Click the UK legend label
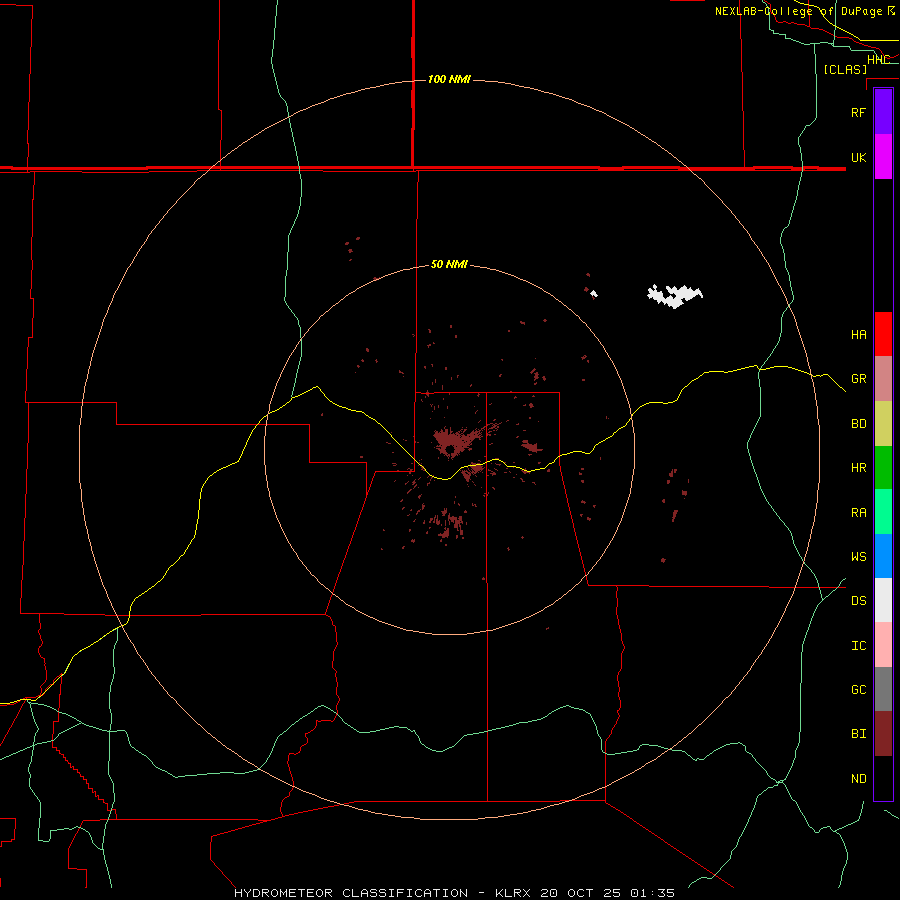The width and height of the screenshot is (900, 900). coord(858,157)
